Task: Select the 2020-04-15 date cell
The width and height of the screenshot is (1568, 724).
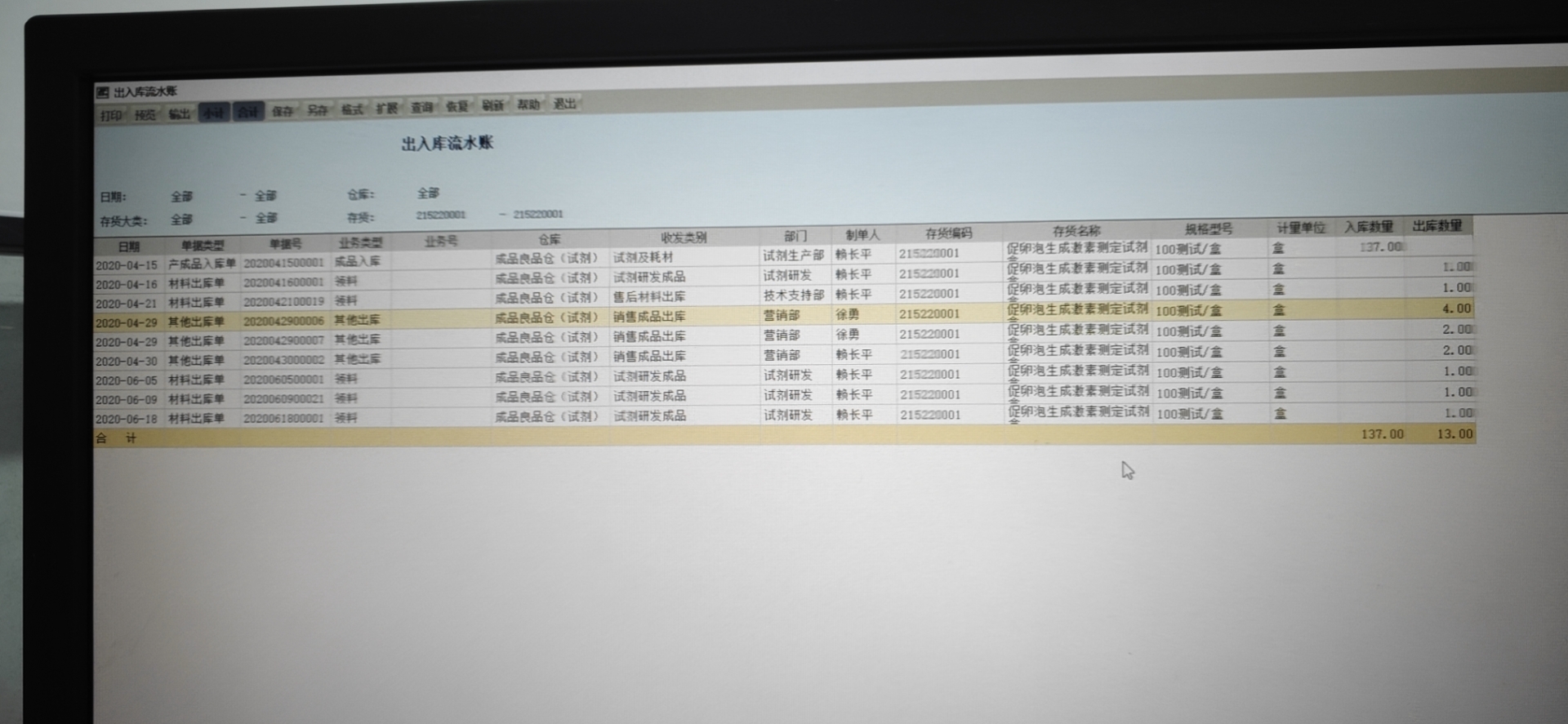Action: point(127,265)
